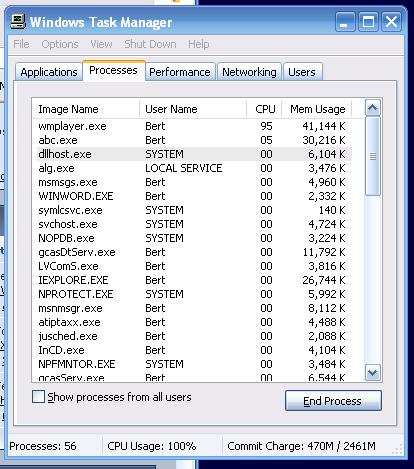This screenshot has width=414, height=469.
Task: Click the scrollbar up arrow
Action: point(372,108)
